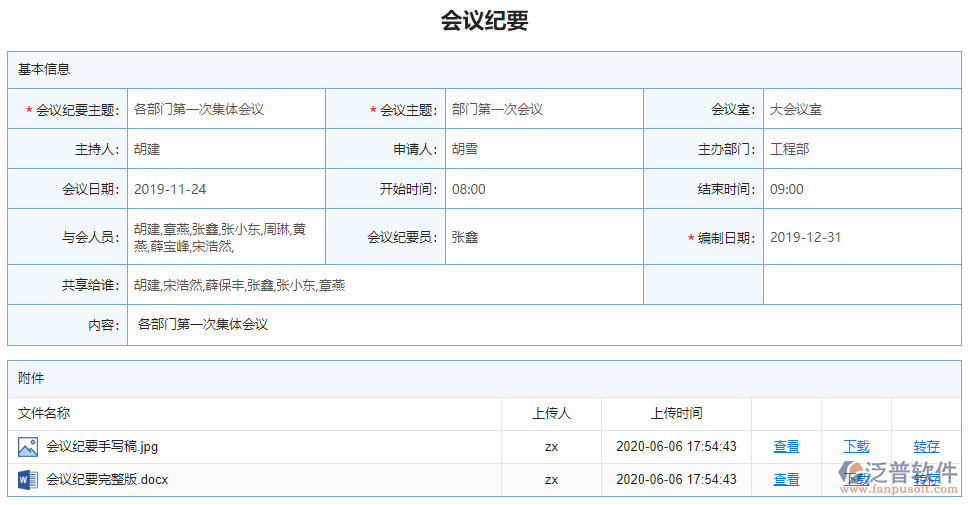Click the 泛普软件 logo watermark
This screenshot has width=968, height=505.
pyautogui.click(x=898, y=476)
